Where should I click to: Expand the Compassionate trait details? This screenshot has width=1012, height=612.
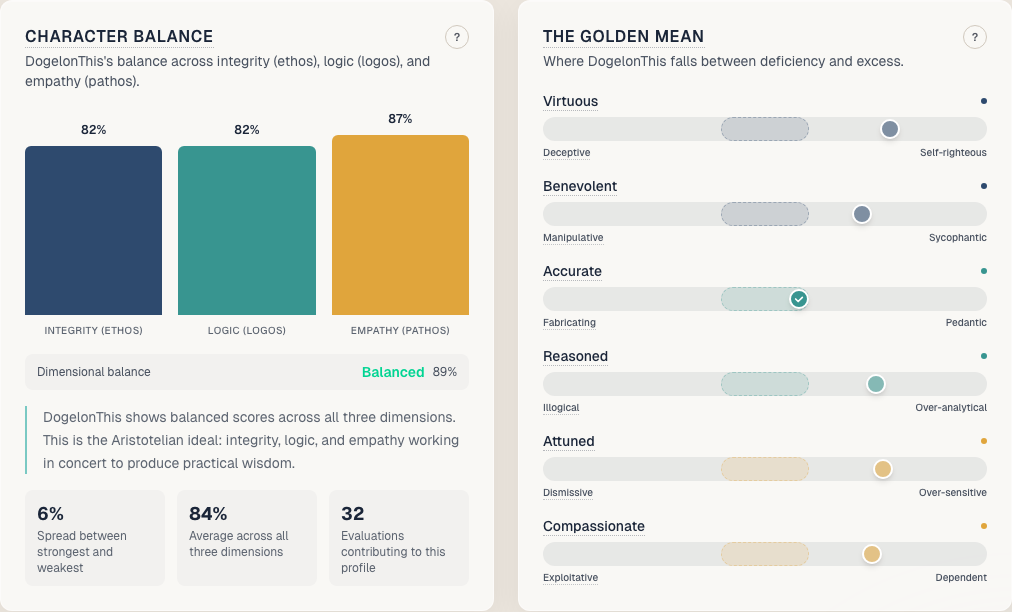click(594, 526)
